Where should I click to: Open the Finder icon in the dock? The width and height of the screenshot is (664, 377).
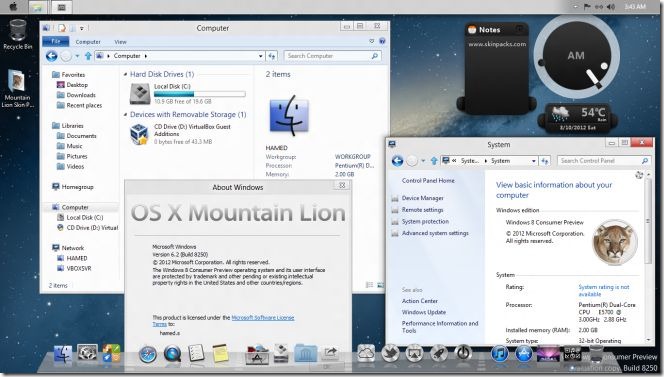[x=63, y=353]
